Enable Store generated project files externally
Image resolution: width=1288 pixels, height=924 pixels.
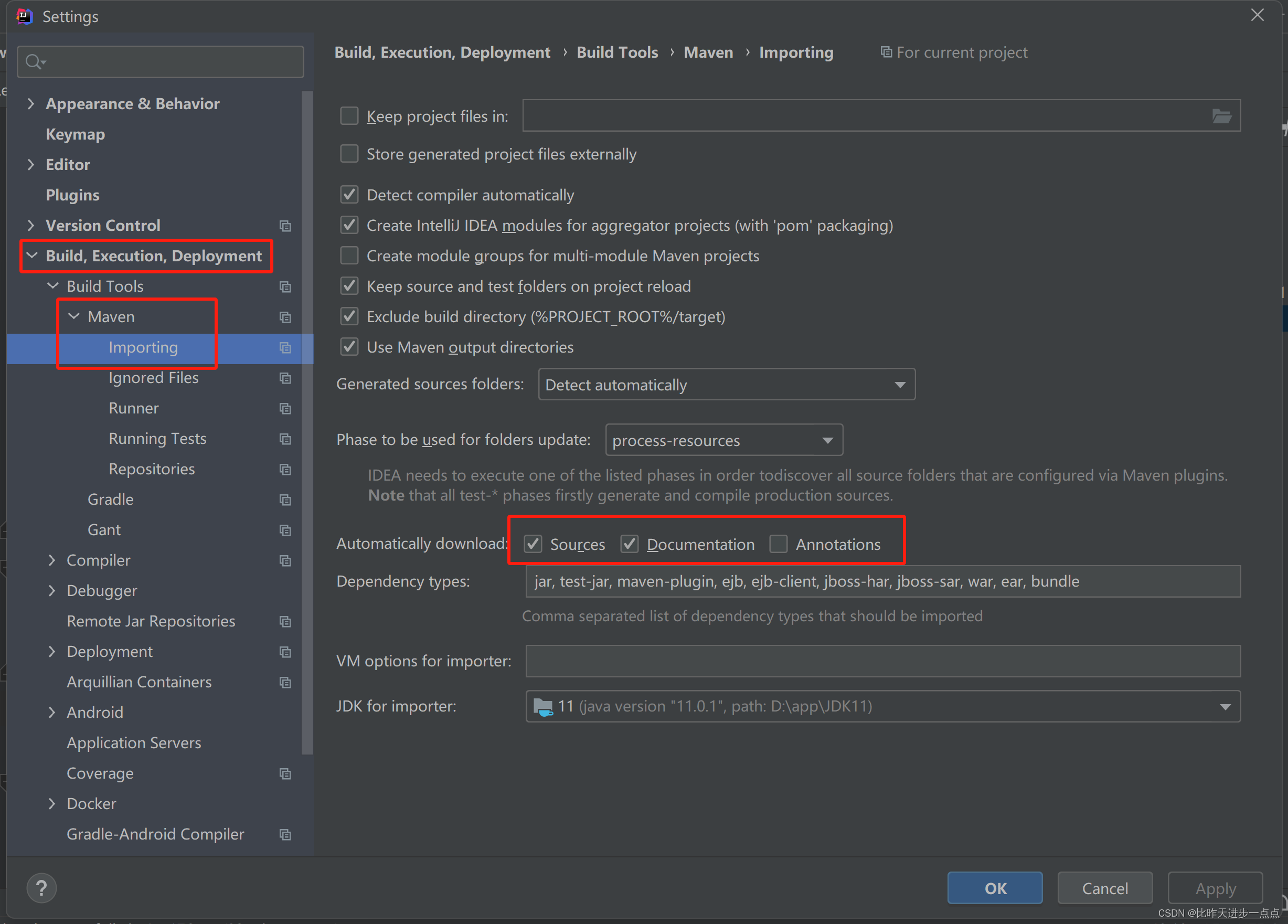(349, 153)
